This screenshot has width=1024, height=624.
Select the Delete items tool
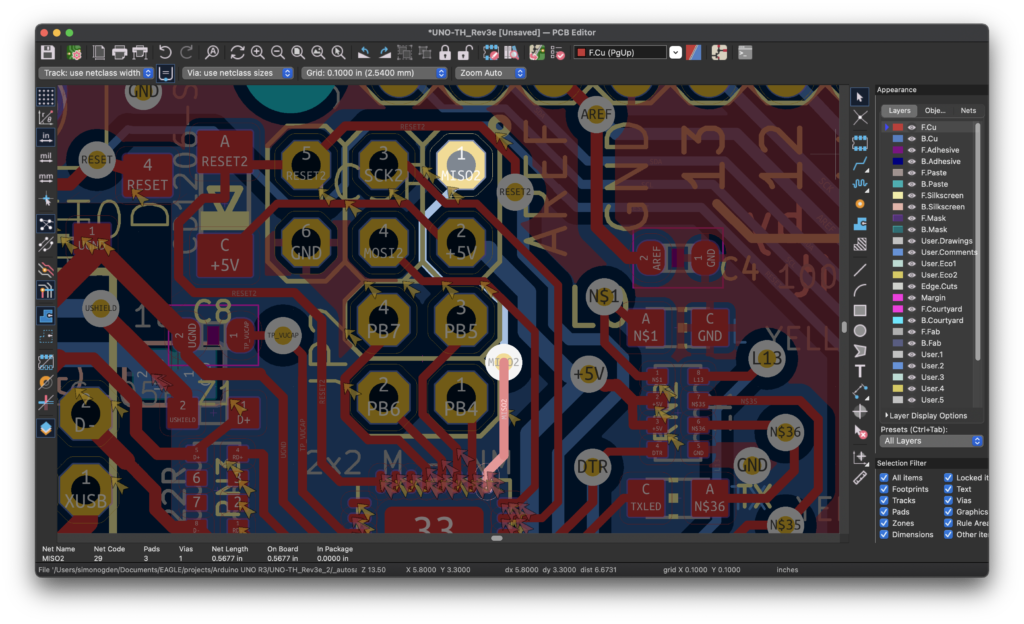pyautogui.click(x=860, y=432)
